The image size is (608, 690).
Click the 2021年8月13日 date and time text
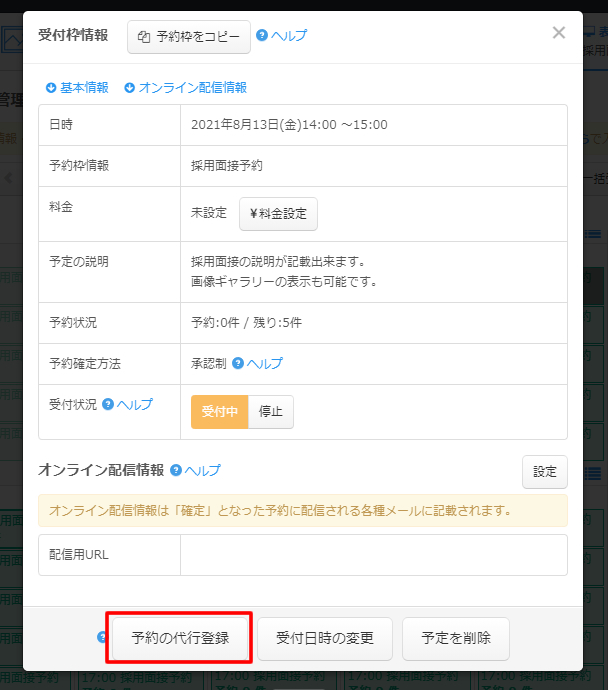point(289,125)
